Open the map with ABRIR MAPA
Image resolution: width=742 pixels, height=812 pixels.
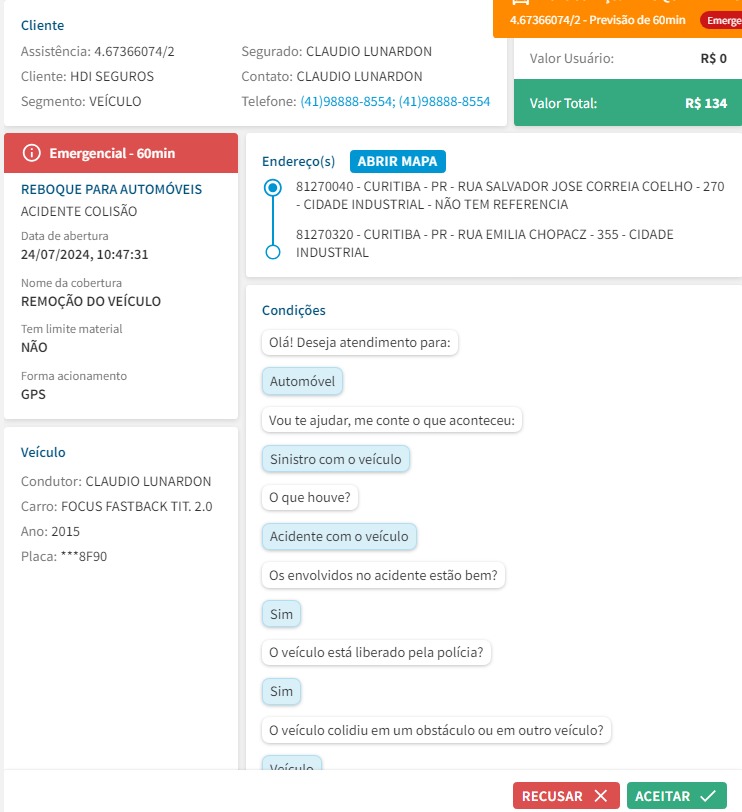[398, 161]
